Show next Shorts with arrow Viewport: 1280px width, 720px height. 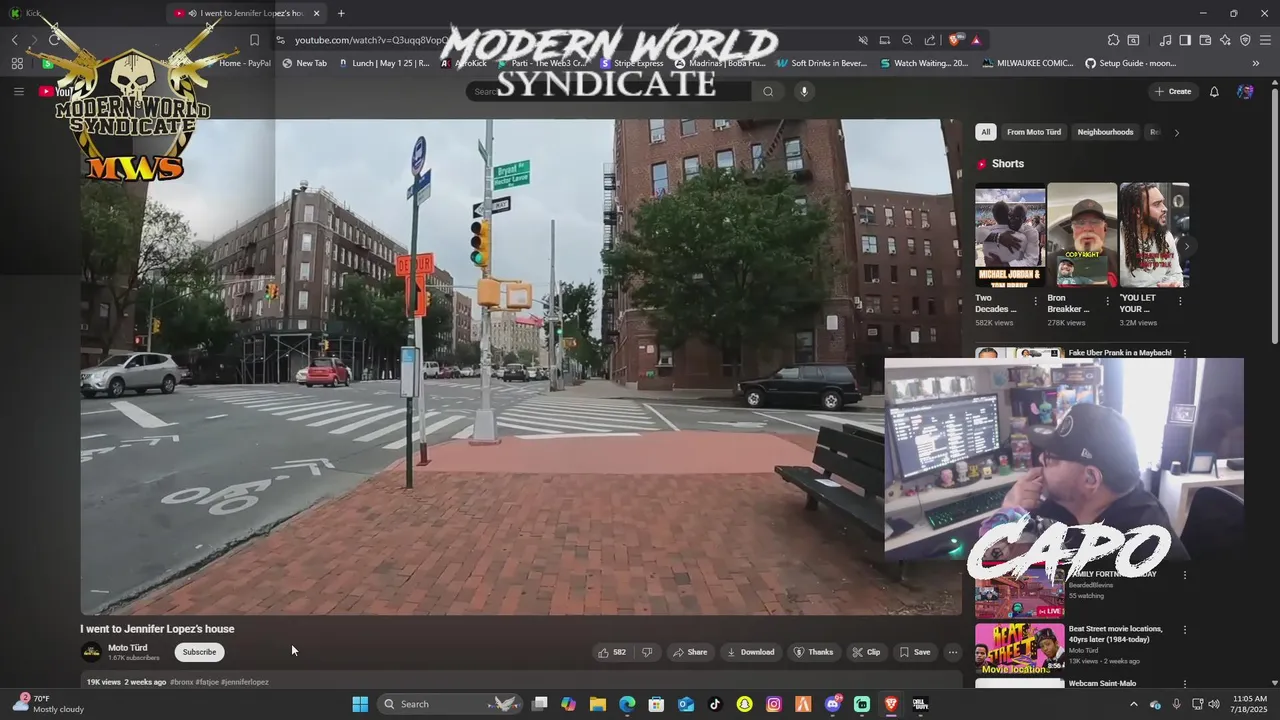[x=1186, y=245]
